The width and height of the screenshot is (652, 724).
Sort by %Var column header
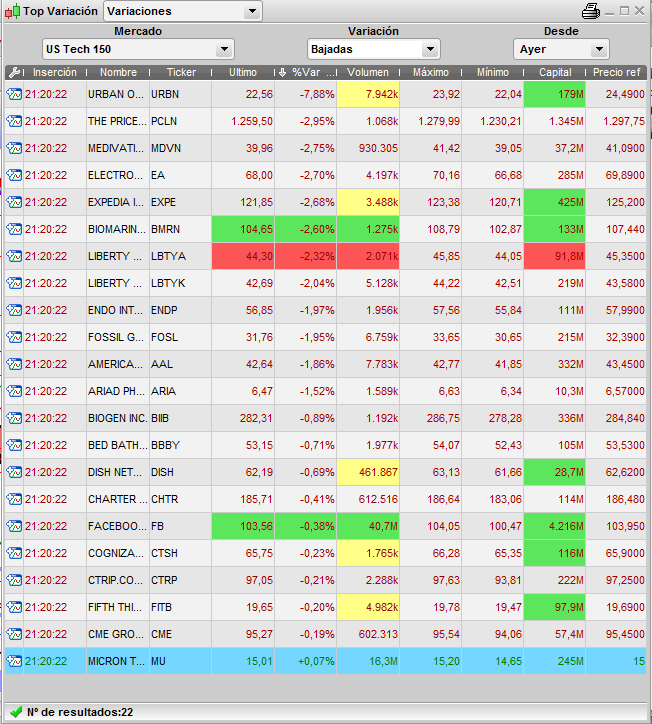306,72
